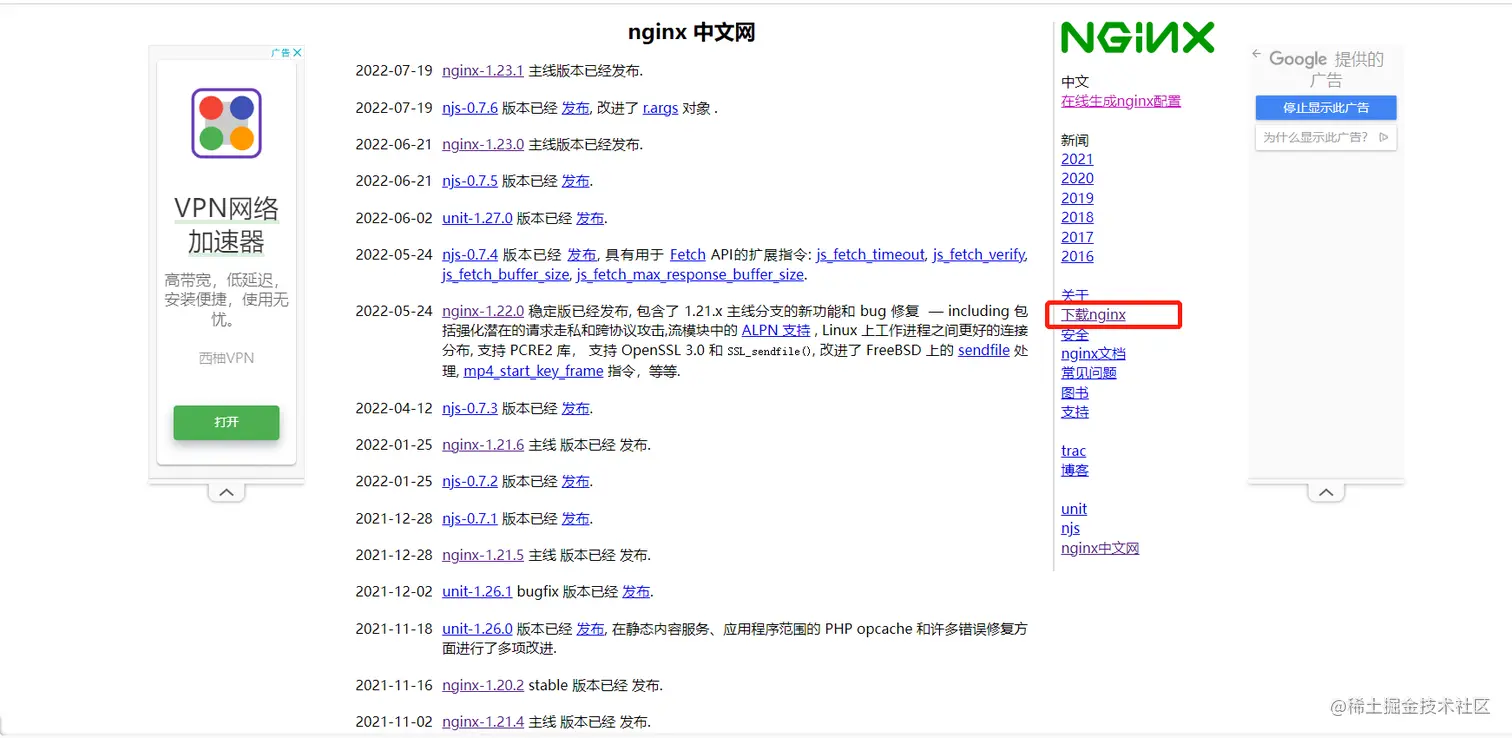Open 图书 sidebar link
Screen dimensions: 1512x738
[1075, 393]
